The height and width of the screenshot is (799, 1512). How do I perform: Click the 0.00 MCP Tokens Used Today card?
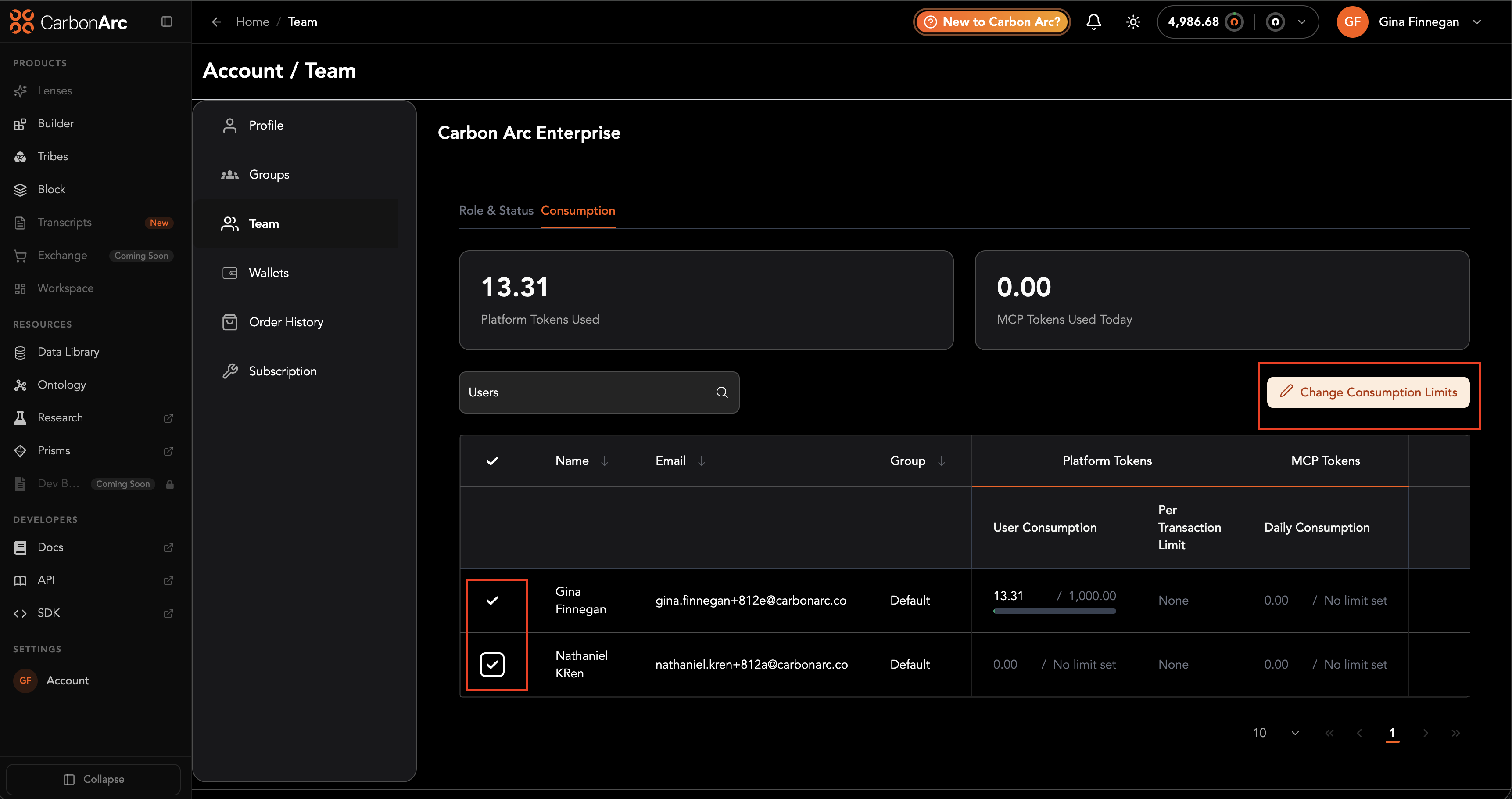click(x=1222, y=300)
